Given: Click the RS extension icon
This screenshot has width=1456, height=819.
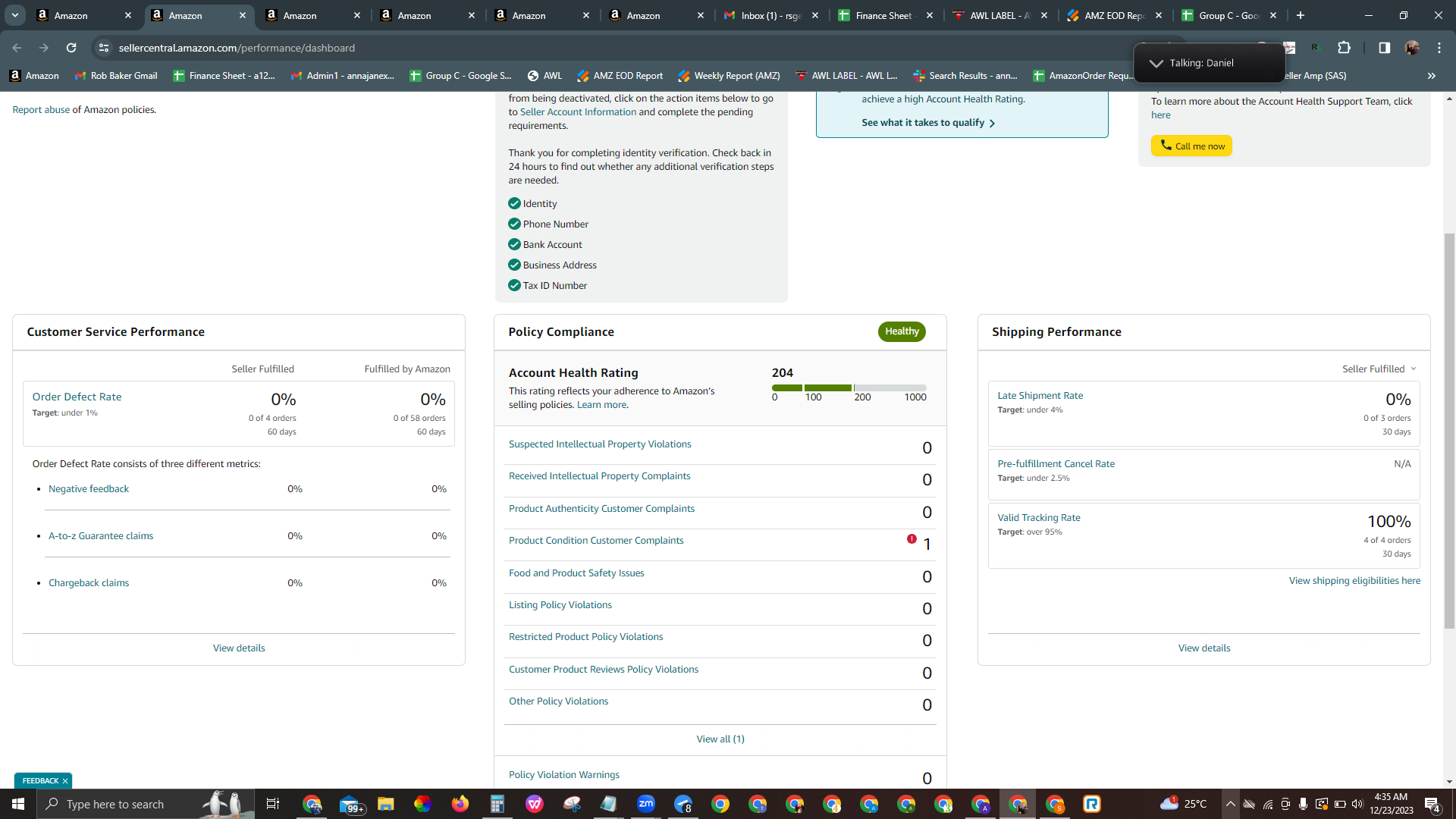Looking at the screenshot, I should click(x=1316, y=48).
